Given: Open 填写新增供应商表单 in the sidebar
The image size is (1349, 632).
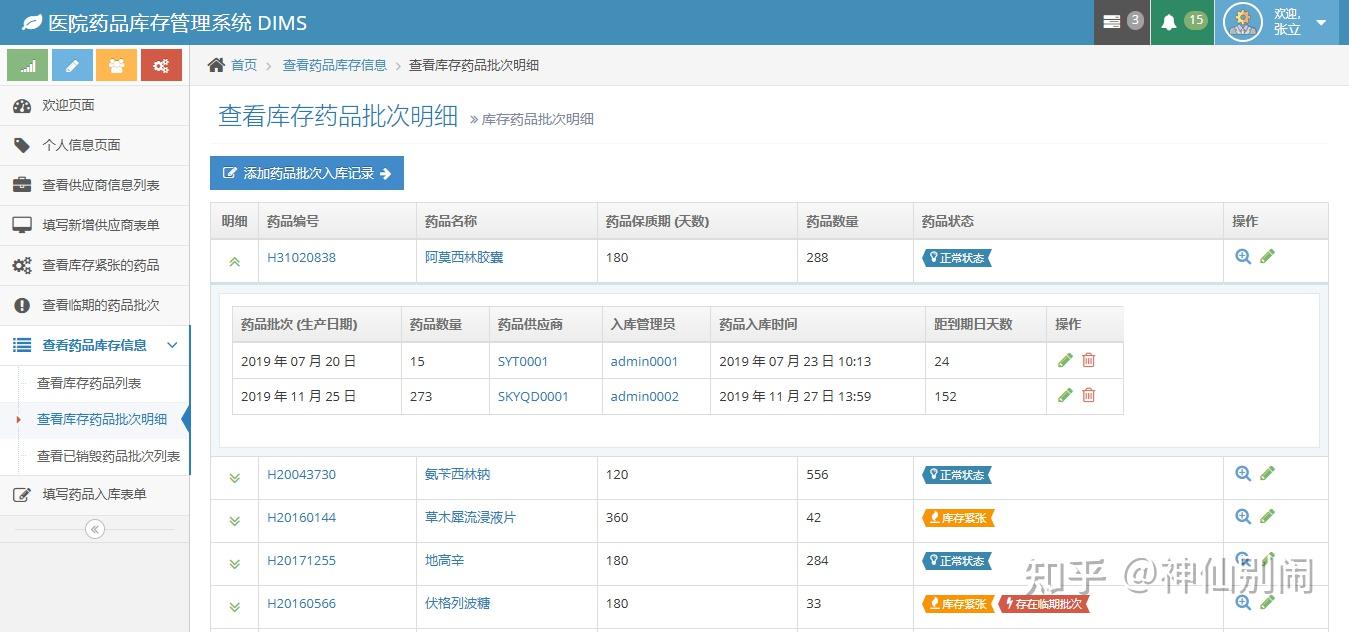Looking at the screenshot, I should point(94,225).
